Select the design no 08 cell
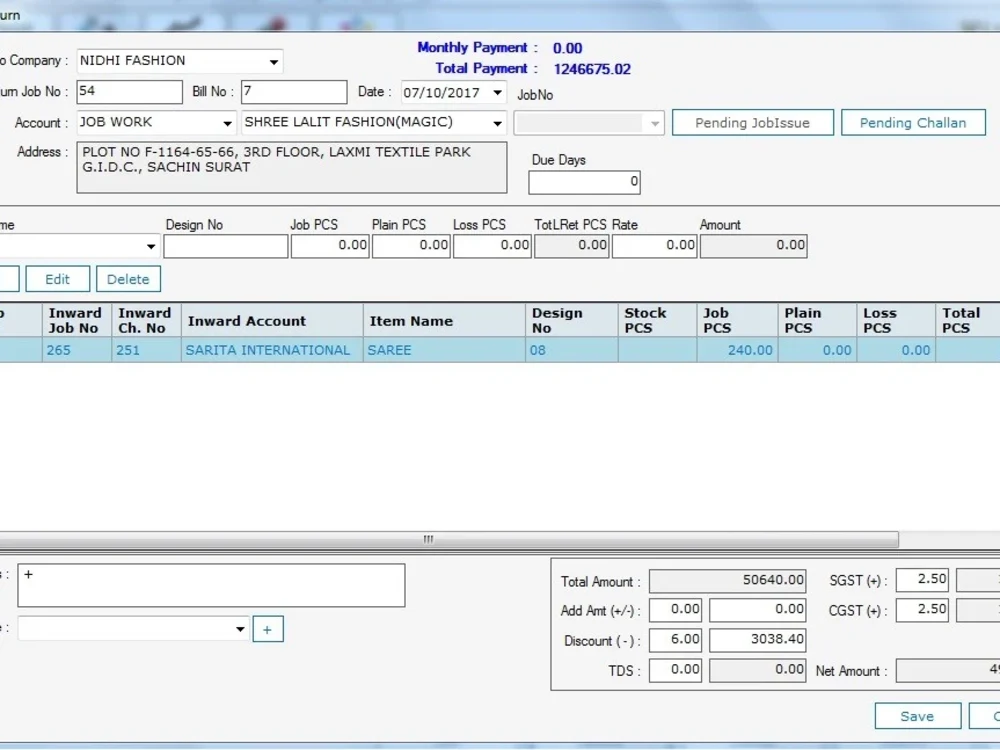 [x=572, y=350]
